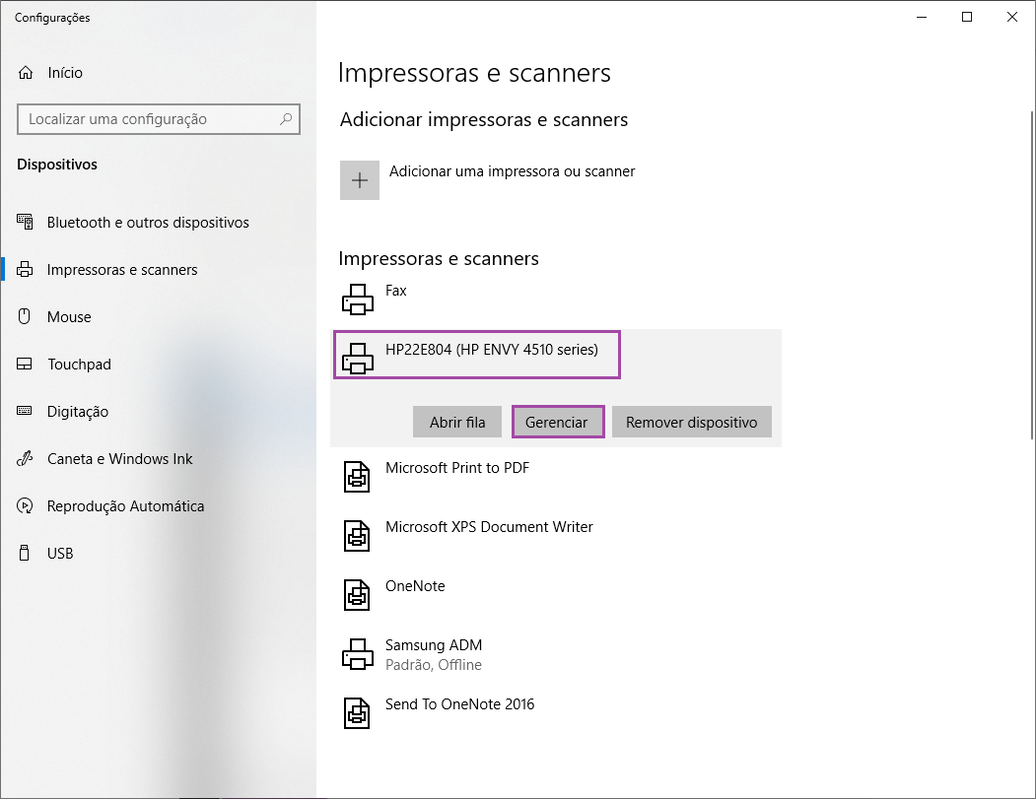
Task: Select the Fax printer icon
Action: (357, 299)
